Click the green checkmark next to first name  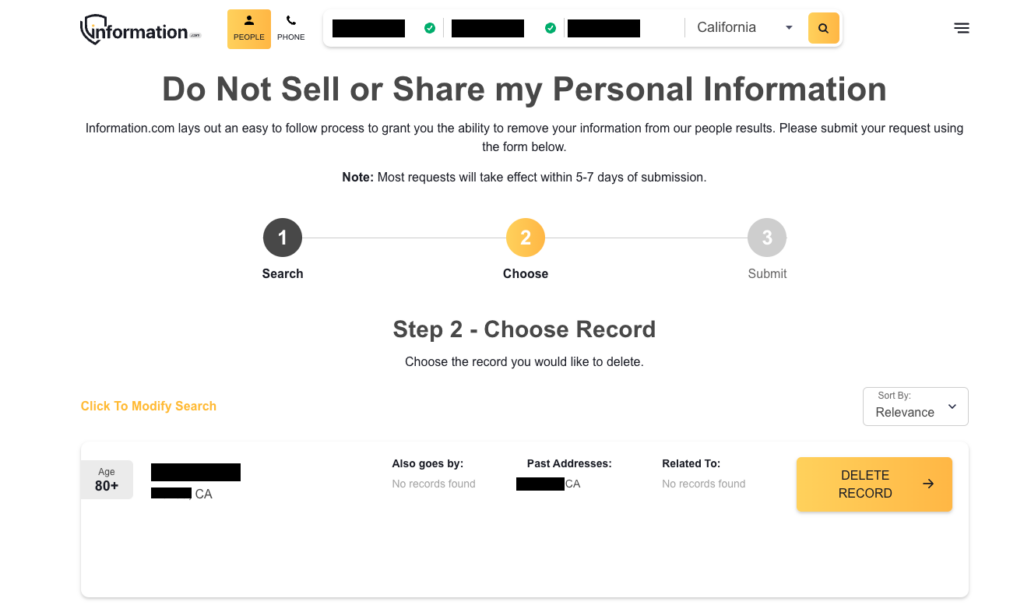tap(429, 27)
